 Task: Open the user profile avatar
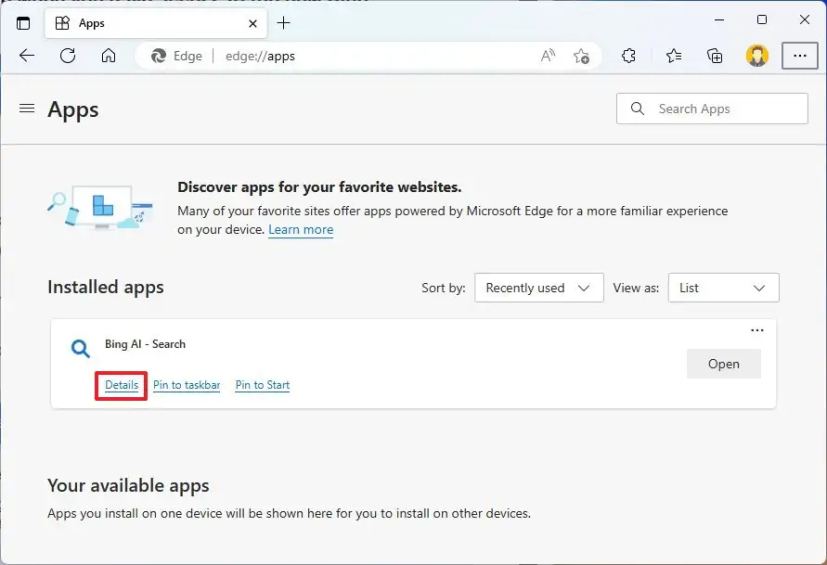coord(757,55)
